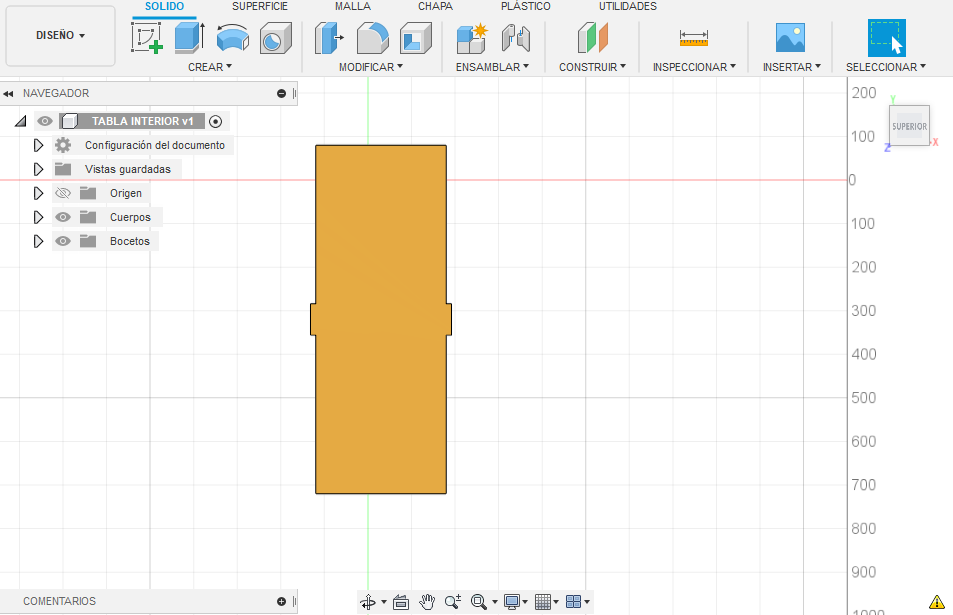Click the orange board body in canvas
This screenshot has width=953, height=615.
[381, 319]
